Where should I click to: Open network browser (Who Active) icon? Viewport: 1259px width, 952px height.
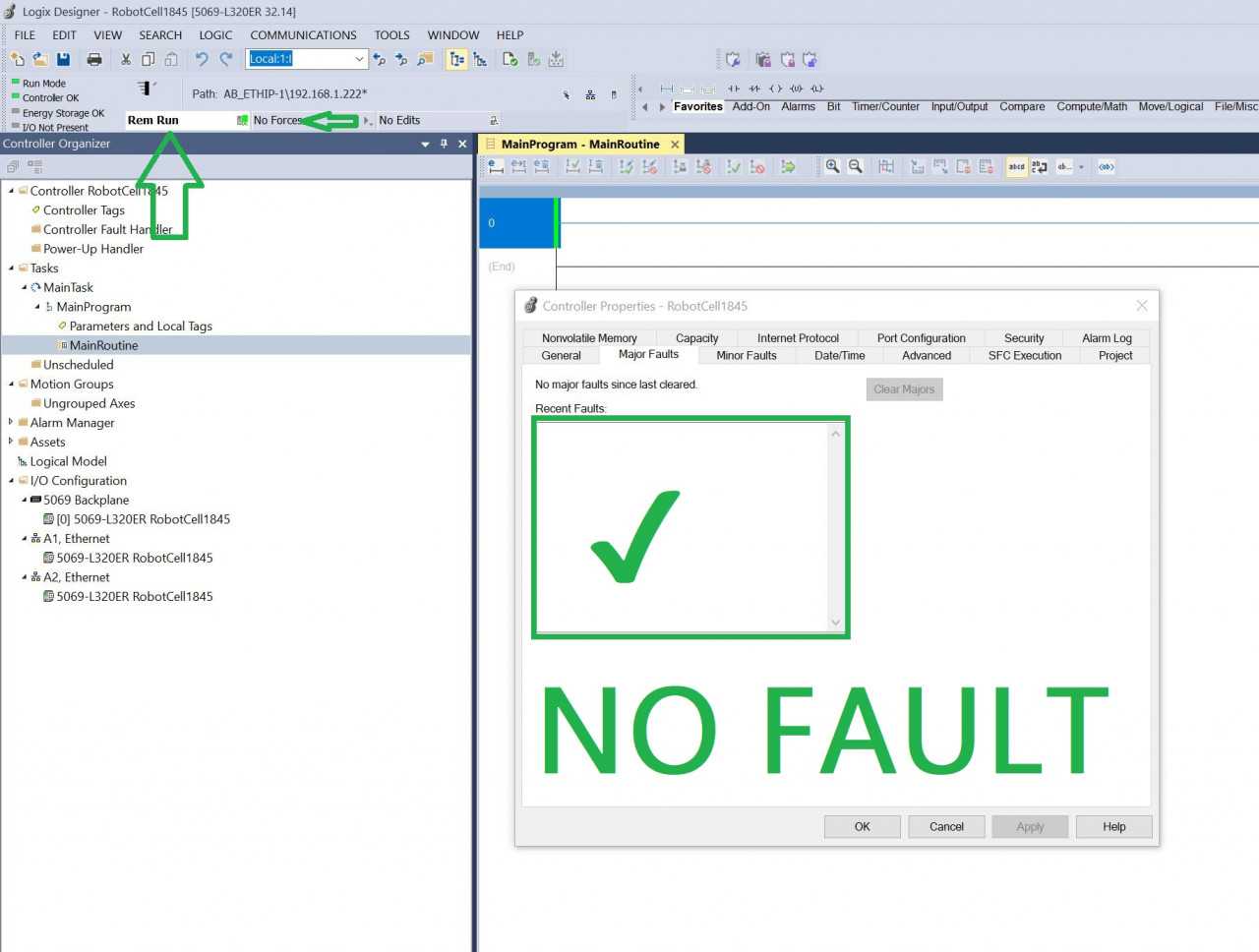click(590, 94)
